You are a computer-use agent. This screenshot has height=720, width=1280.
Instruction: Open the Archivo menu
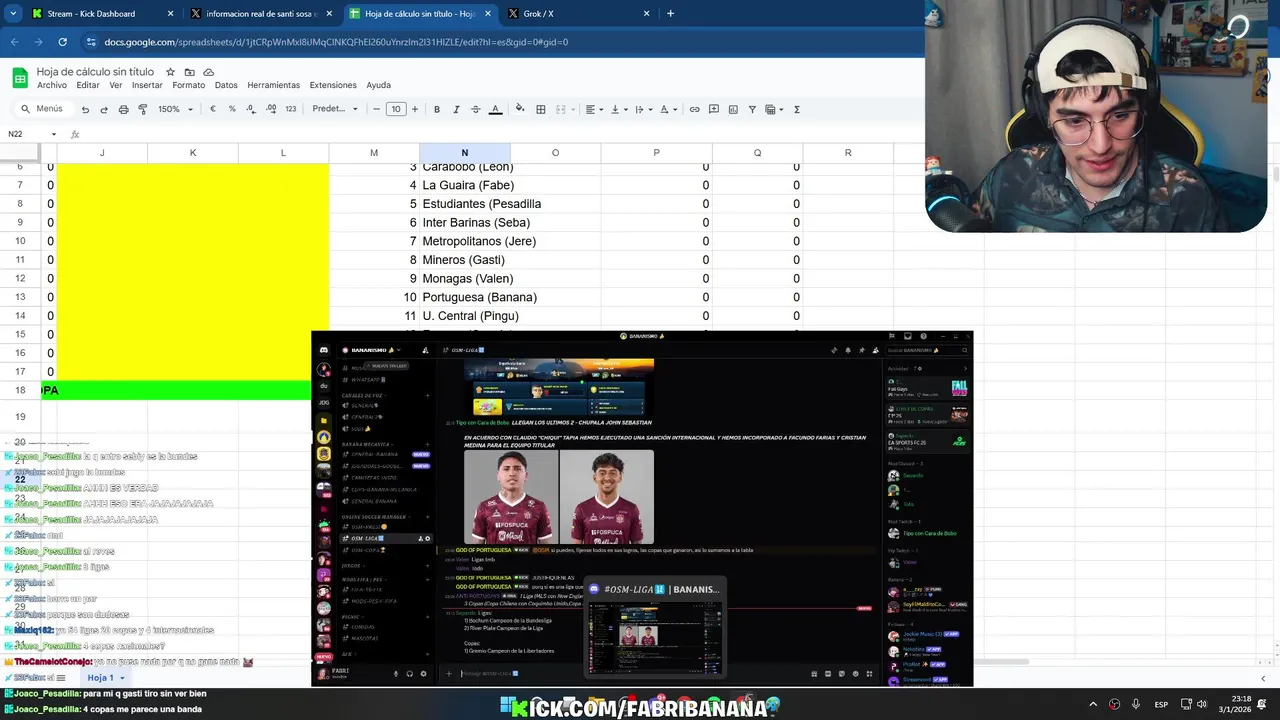[52, 85]
